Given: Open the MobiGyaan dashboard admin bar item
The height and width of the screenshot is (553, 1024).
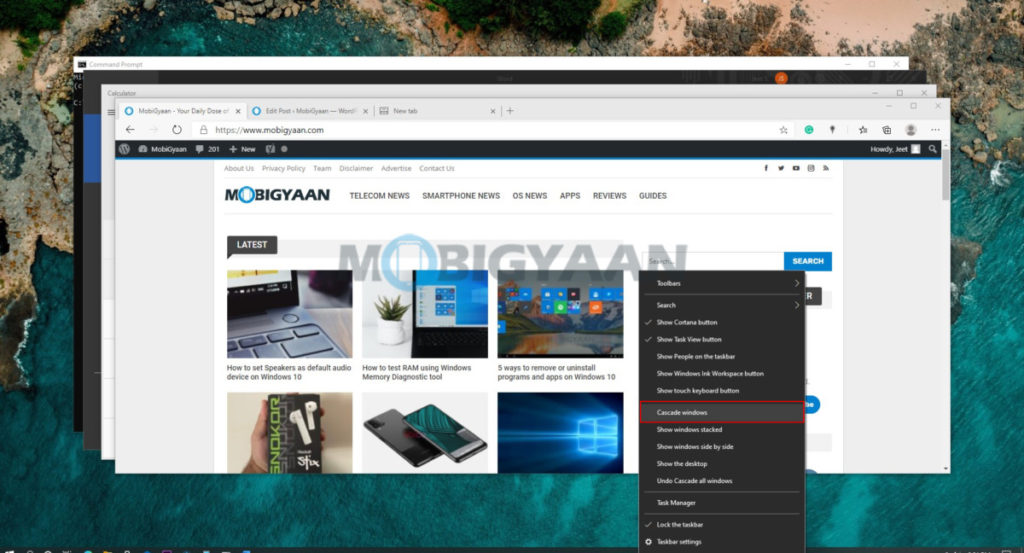Looking at the screenshot, I should (x=163, y=149).
